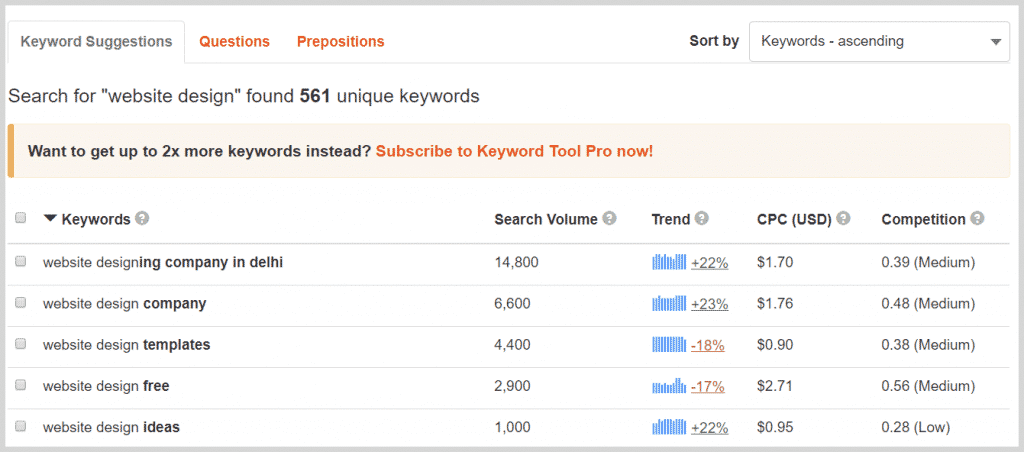The width and height of the screenshot is (1024, 452).
Task: Click trend chart for website design company
Action: pyautogui.click(x=669, y=304)
